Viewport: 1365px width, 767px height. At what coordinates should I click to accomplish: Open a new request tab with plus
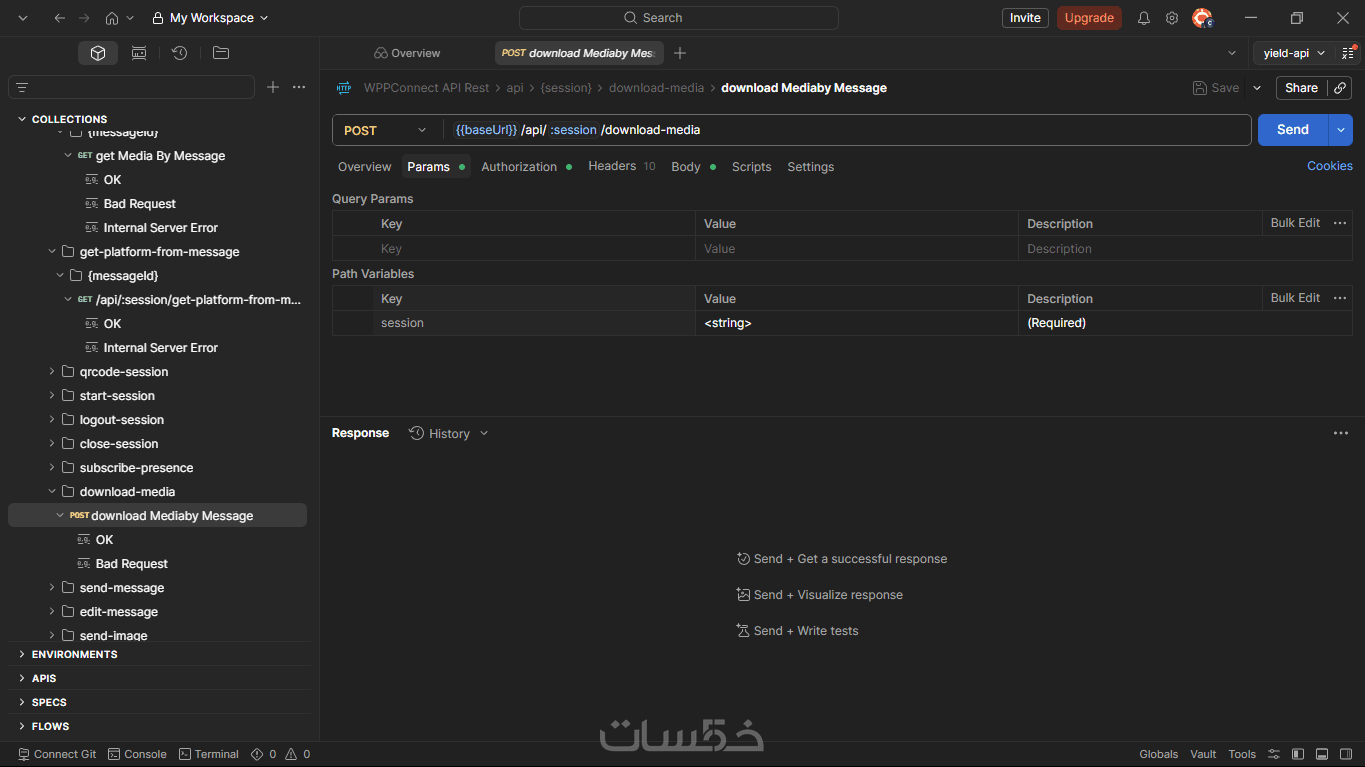680,53
